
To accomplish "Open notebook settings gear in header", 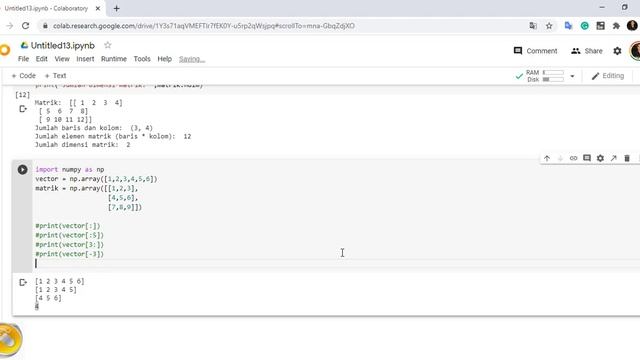I will pos(617,51).
